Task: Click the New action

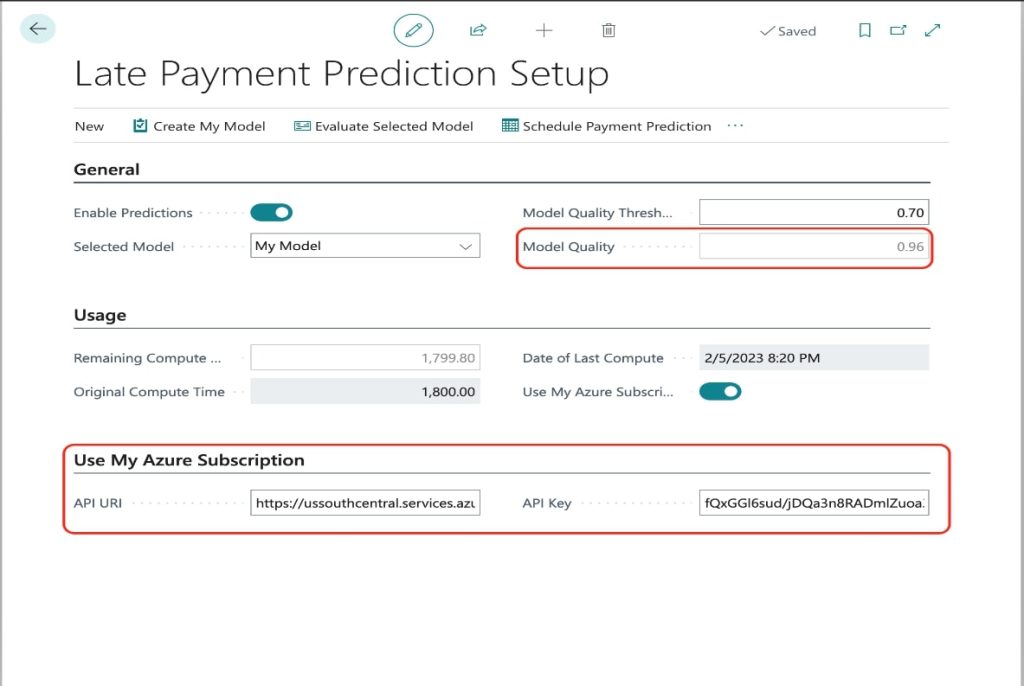Action: click(89, 126)
